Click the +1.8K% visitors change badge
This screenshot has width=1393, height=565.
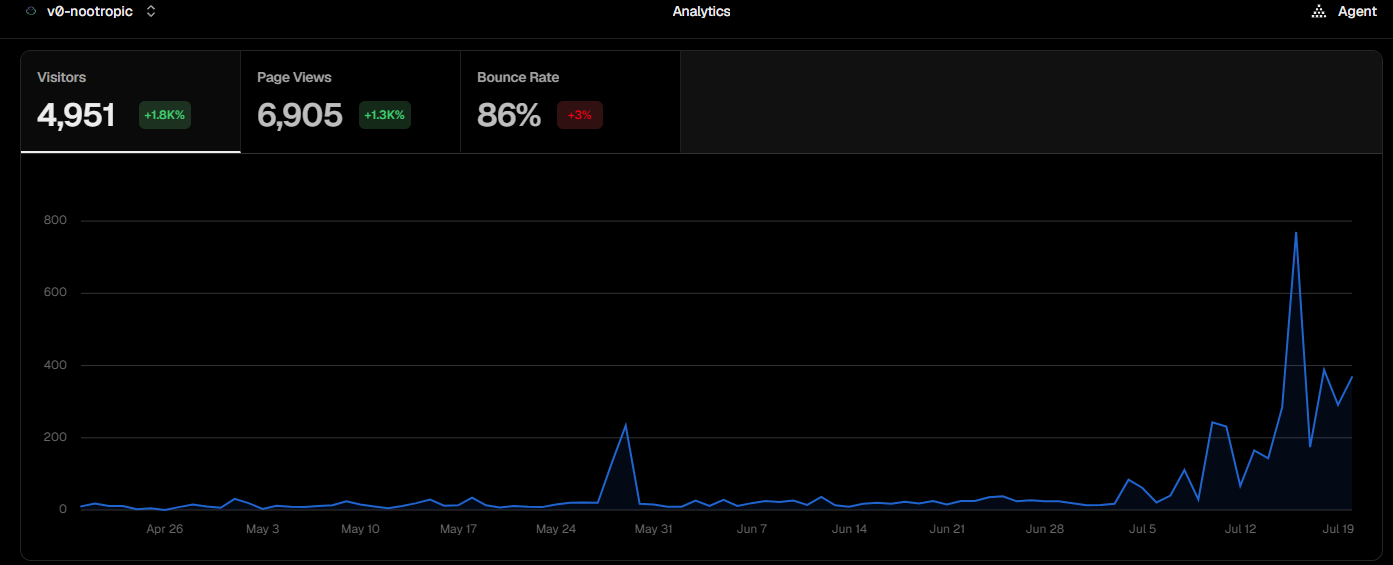[x=165, y=115]
